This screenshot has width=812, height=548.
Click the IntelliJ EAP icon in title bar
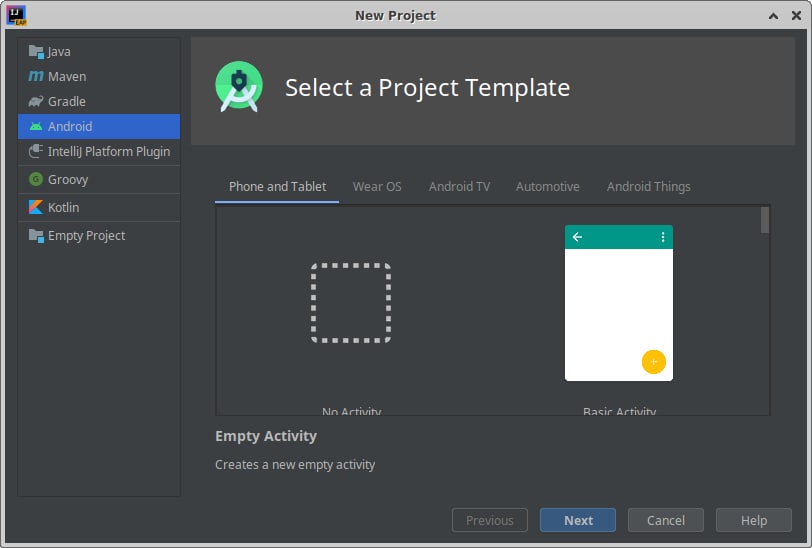tap(17, 16)
